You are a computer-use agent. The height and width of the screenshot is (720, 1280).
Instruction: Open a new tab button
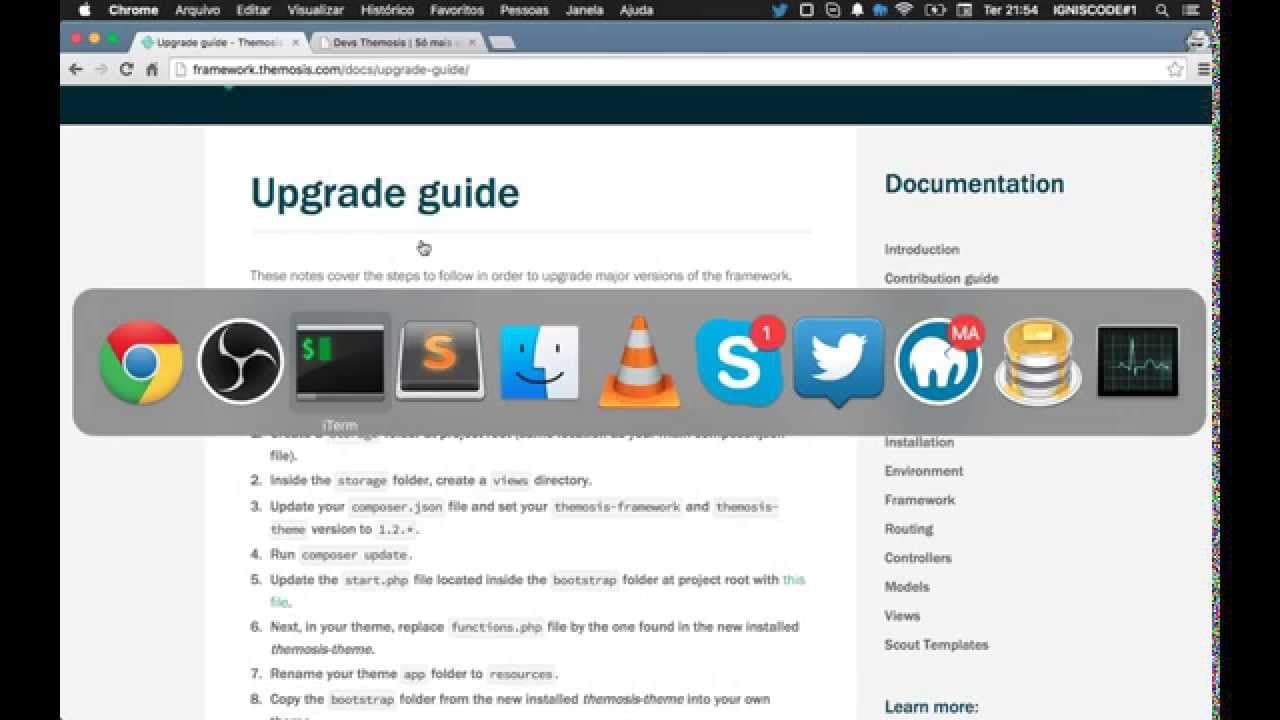502,43
